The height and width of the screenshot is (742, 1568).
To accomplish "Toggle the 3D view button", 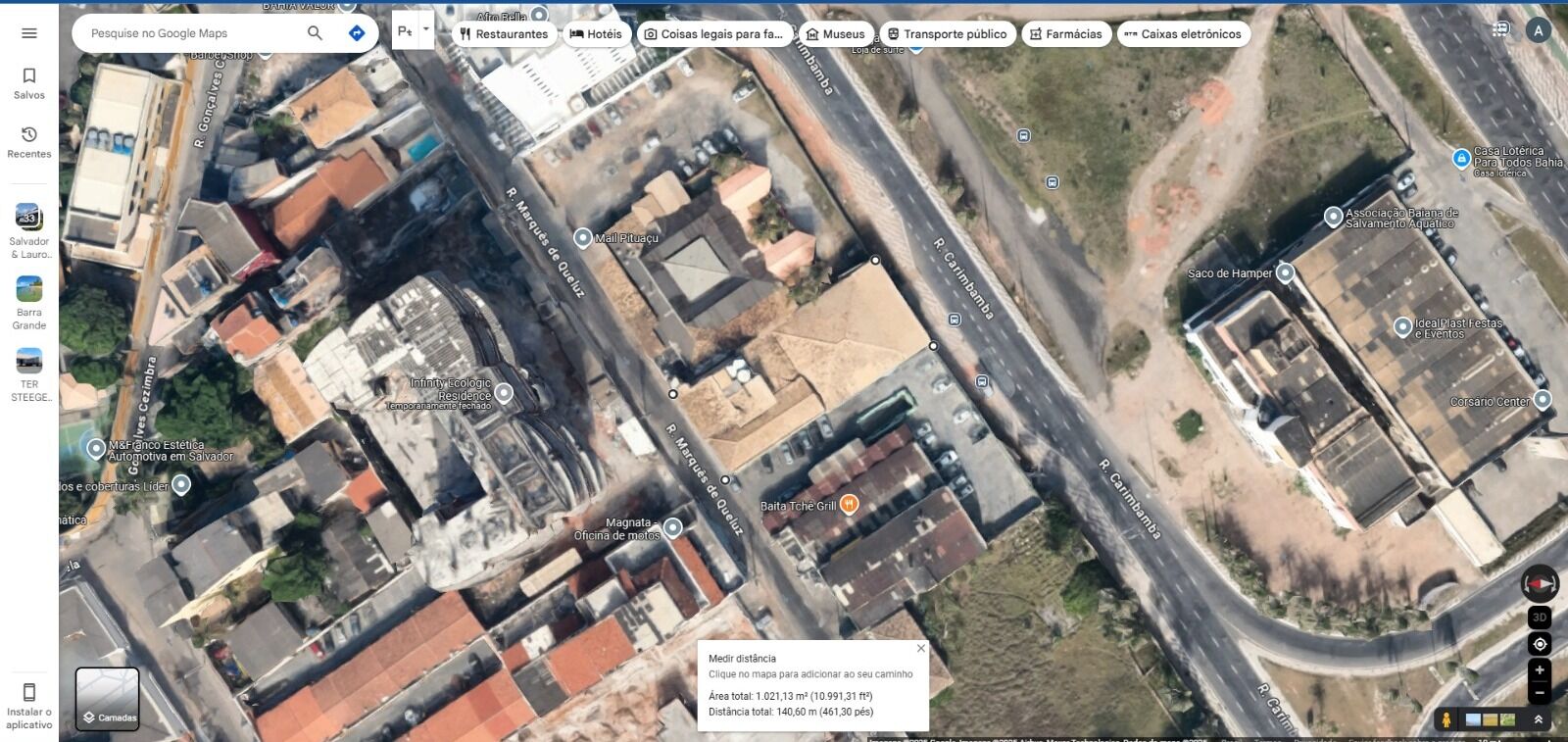I will coord(1540,618).
